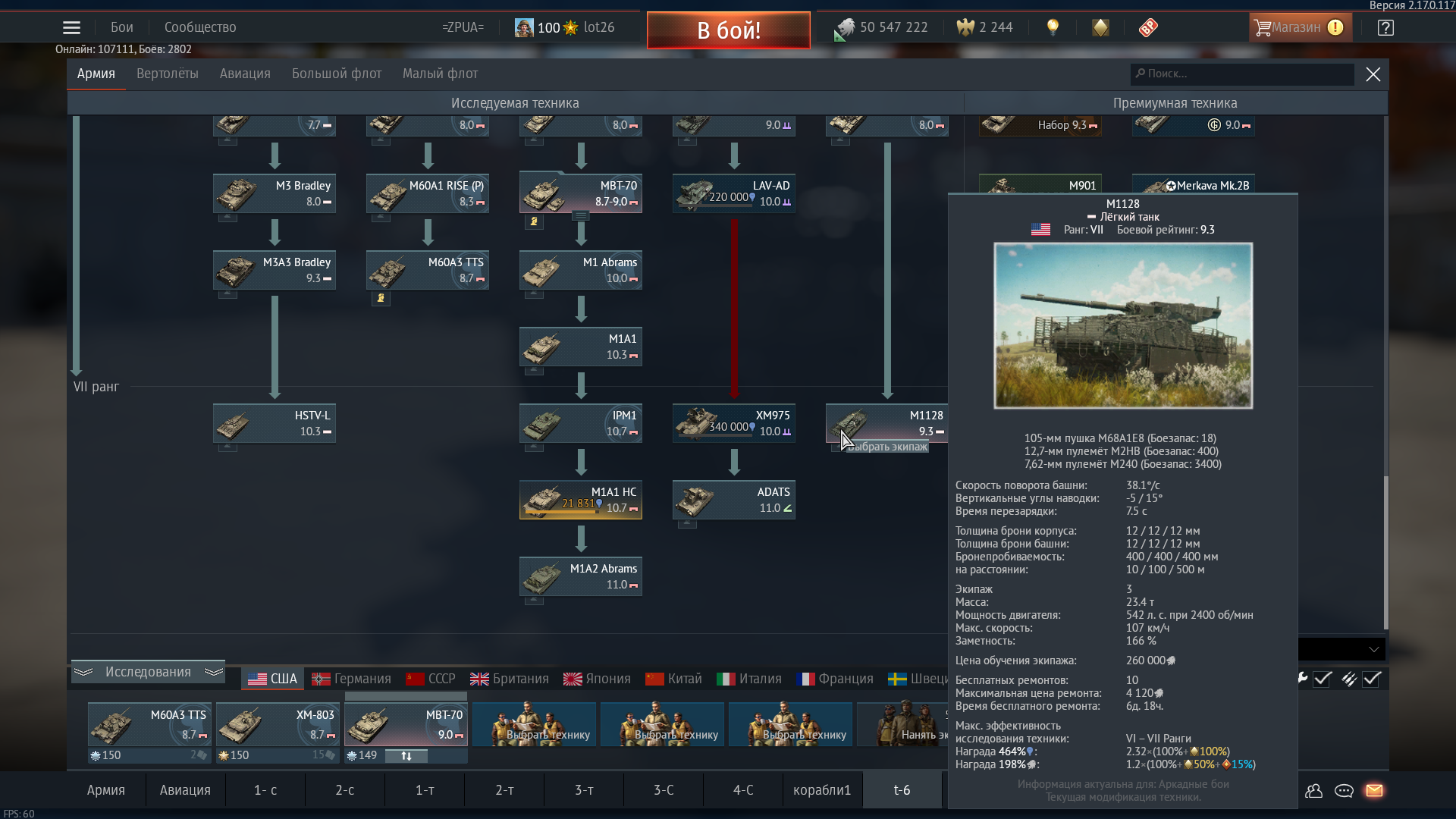Select the LAV-AD vehicle card
The image size is (1456, 819).
click(734, 193)
